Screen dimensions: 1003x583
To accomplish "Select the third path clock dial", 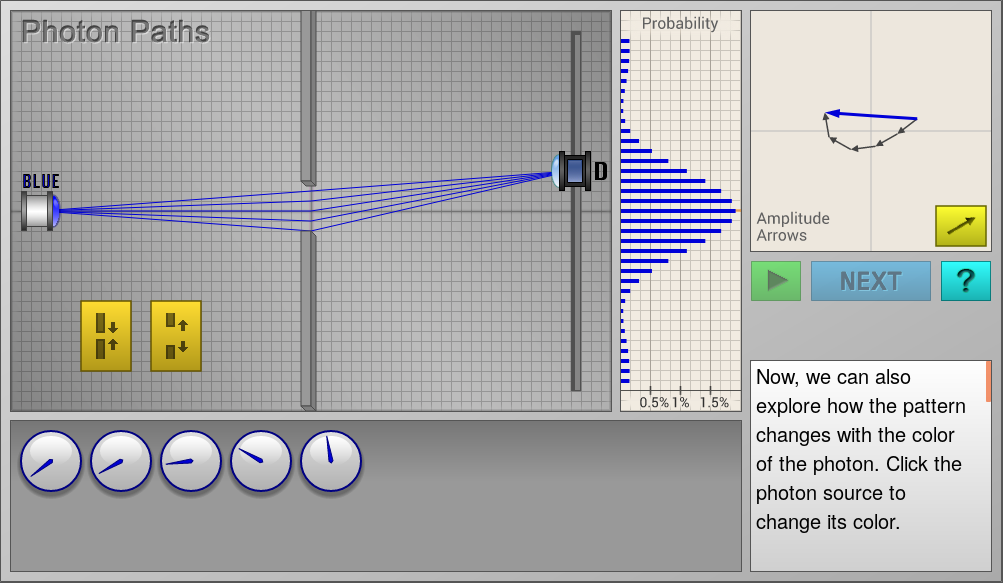I will 191,461.
